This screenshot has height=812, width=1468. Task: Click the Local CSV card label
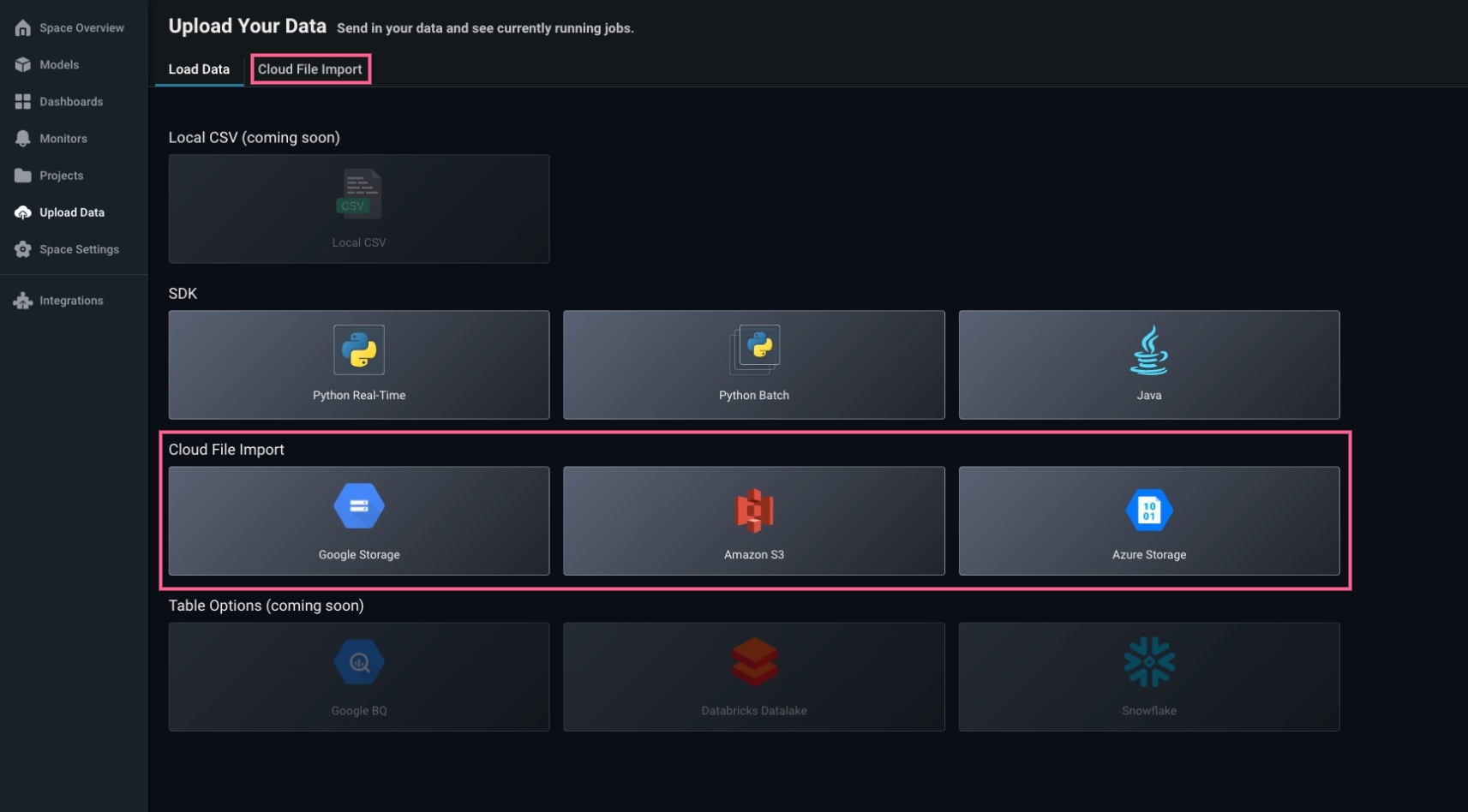point(359,243)
